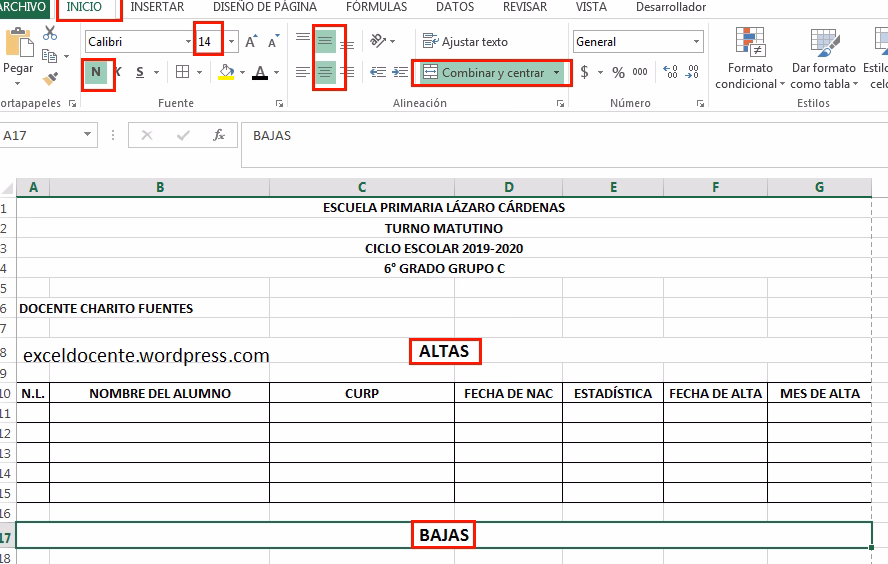Click the Insert Function fx icon
Screen dimensions: 888x564
219,135
